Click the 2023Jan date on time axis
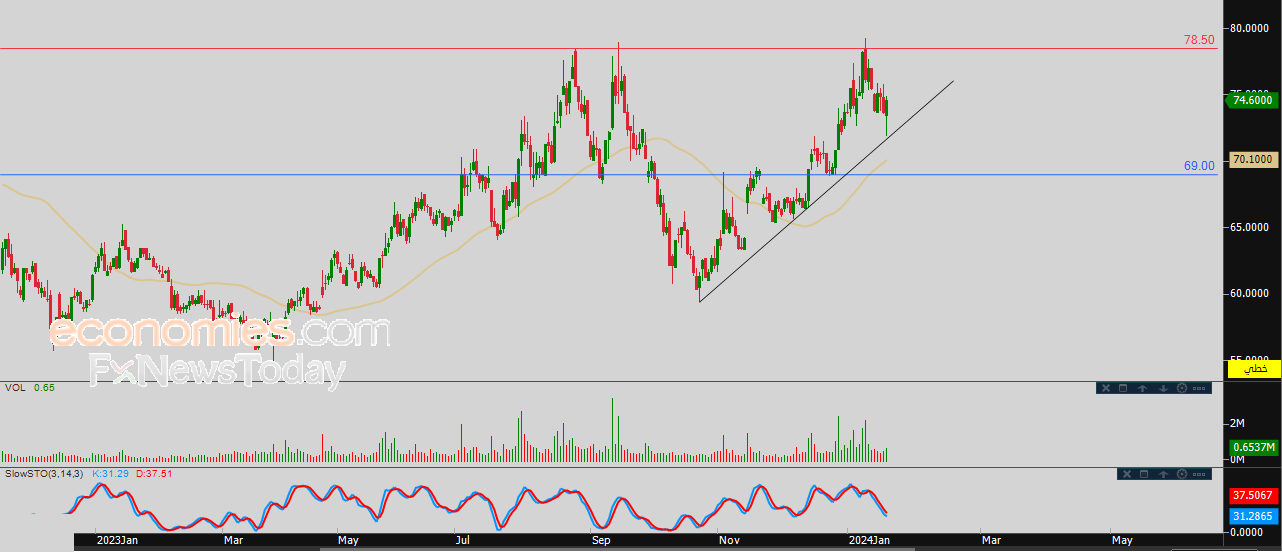 click(117, 540)
